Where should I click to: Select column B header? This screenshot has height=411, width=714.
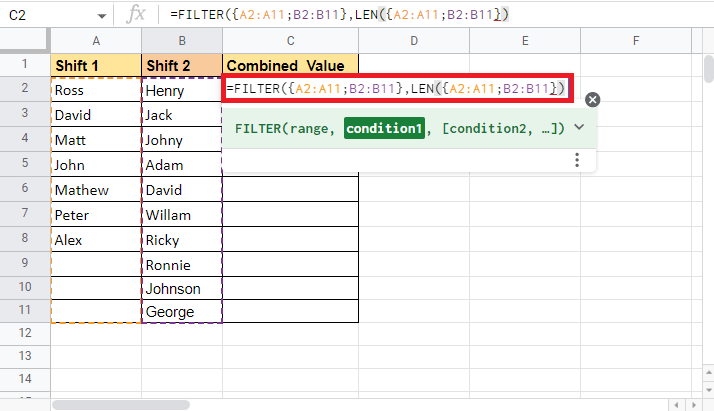[181, 41]
